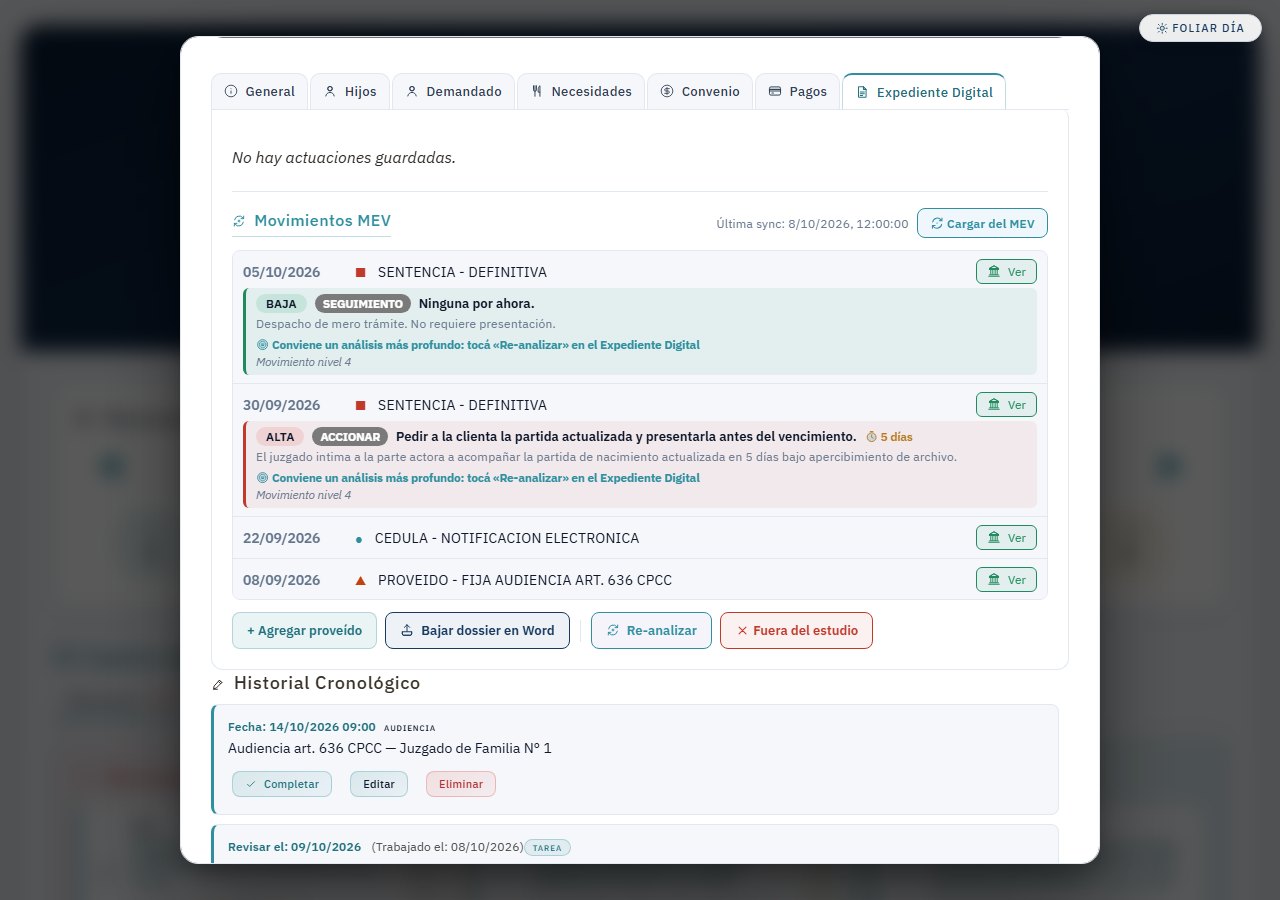
Task: Click the orange triangle on Proveido row
Action: (361, 580)
